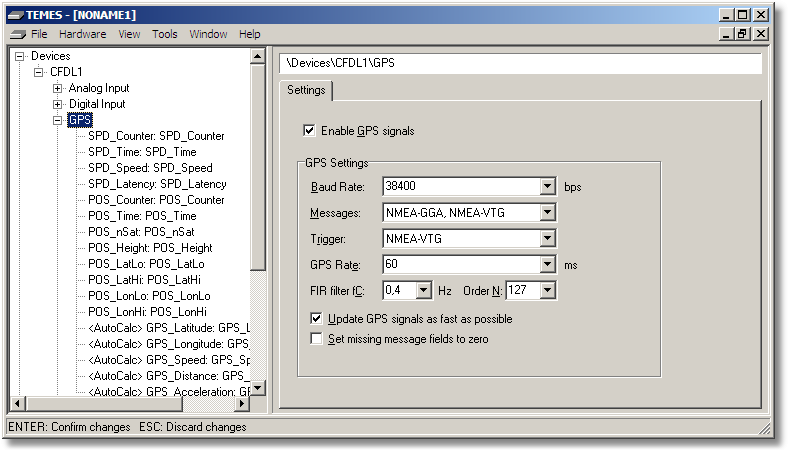The width and height of the screenshot is (789, 453).
Task: Select the Analog Input tree item
Action: click(x=99, y=88)
